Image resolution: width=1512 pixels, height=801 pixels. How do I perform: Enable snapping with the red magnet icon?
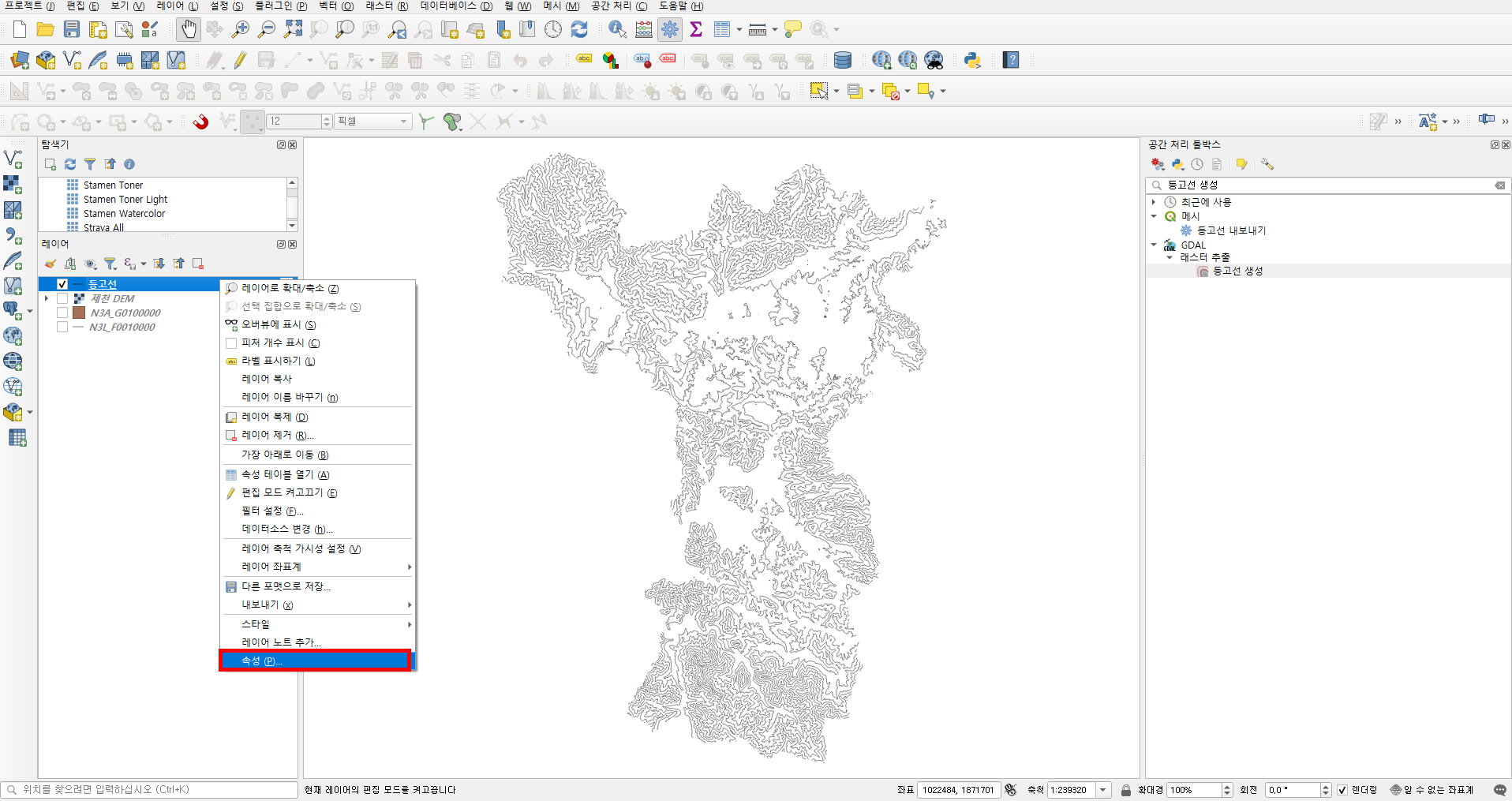[201, 122]
